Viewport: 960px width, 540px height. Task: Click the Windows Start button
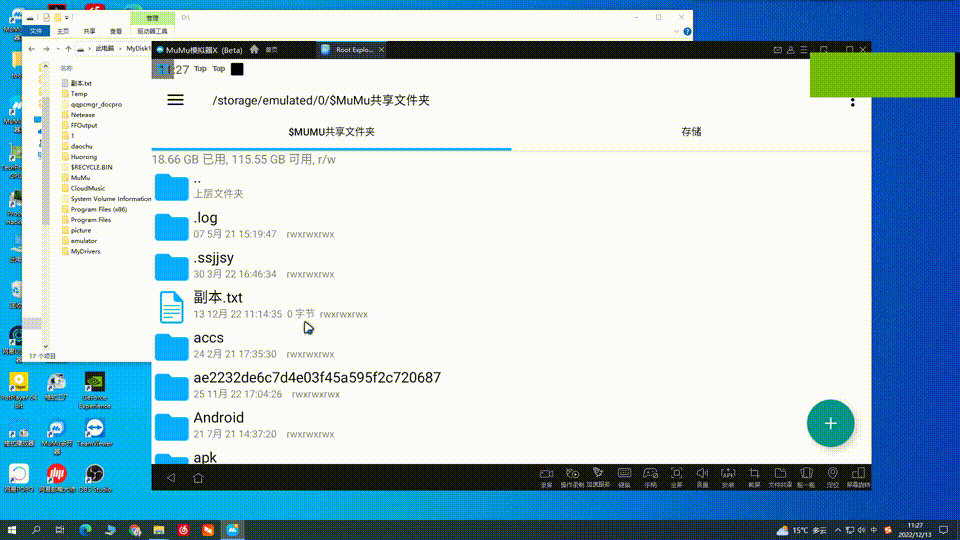(12, 530)
